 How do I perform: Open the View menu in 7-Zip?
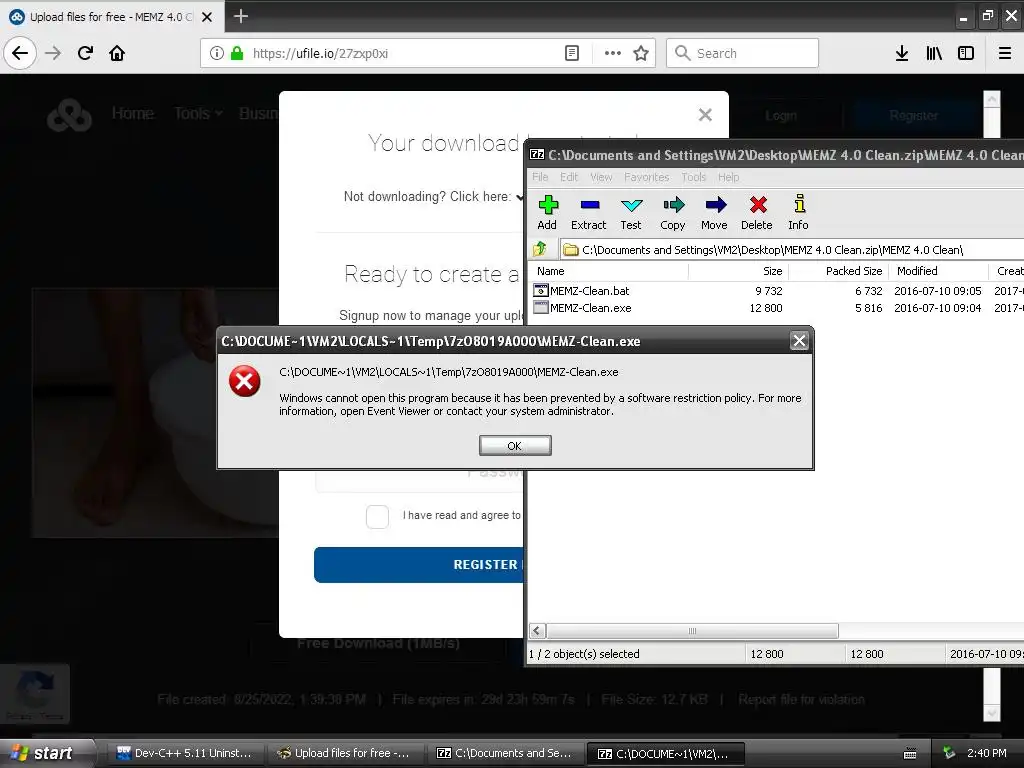pos(601,177)
